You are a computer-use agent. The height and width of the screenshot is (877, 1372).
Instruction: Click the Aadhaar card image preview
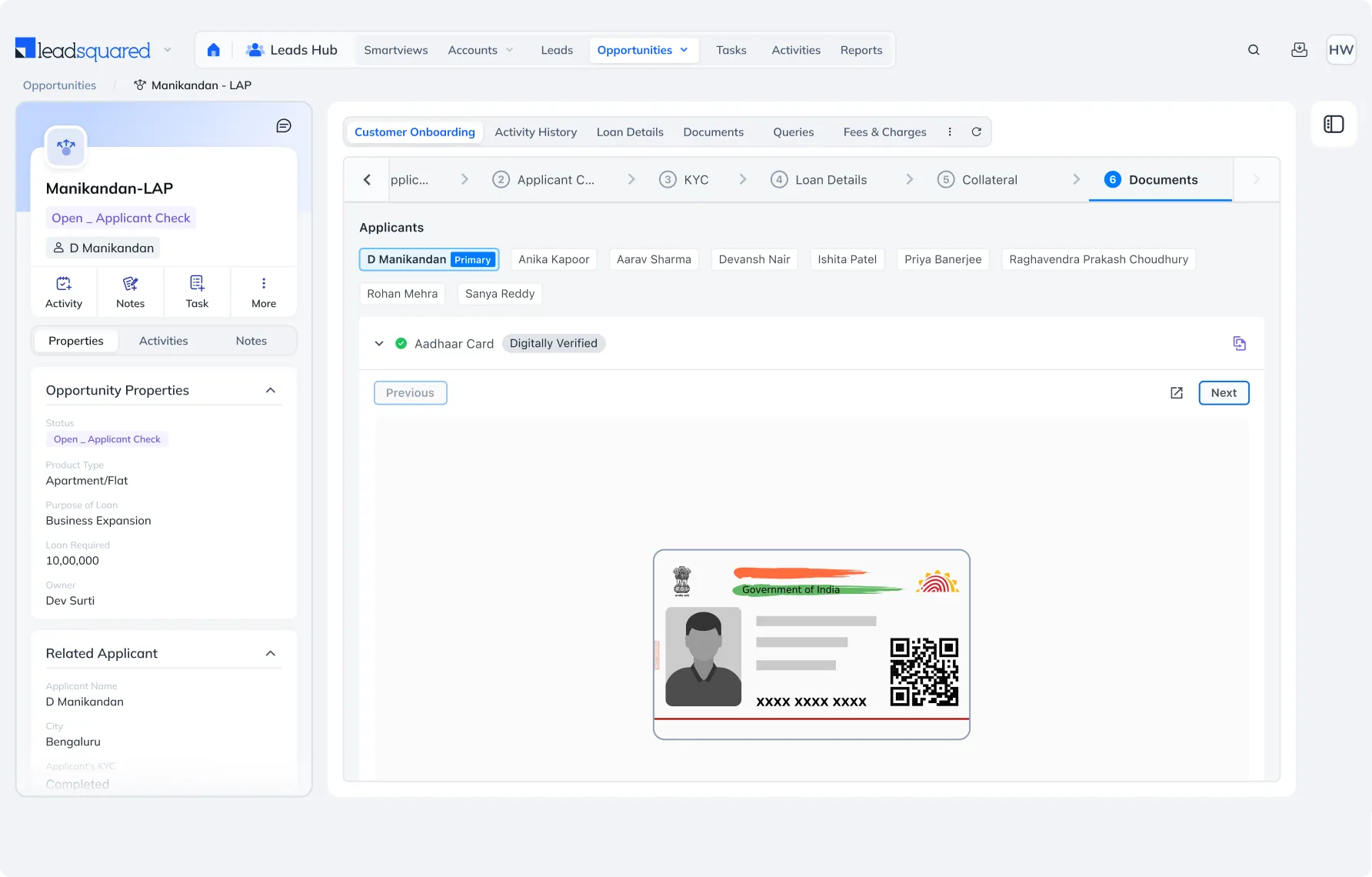coord(811,645)
